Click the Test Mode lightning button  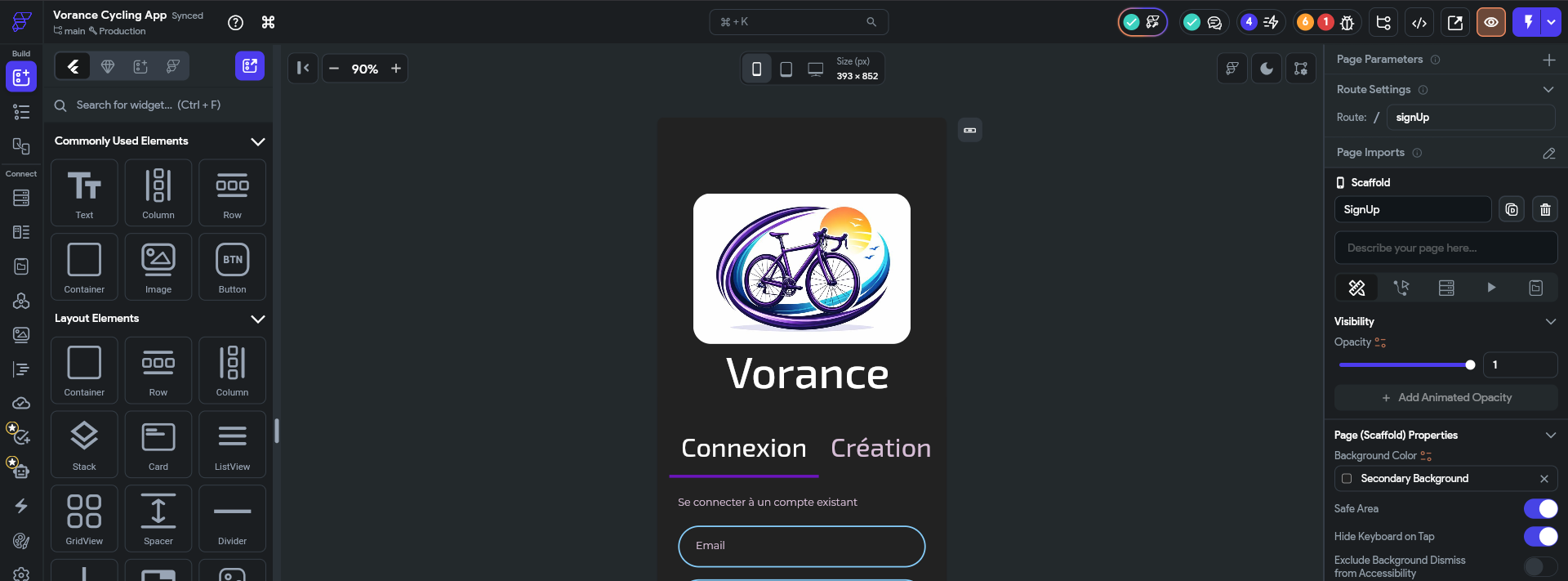1527,22
